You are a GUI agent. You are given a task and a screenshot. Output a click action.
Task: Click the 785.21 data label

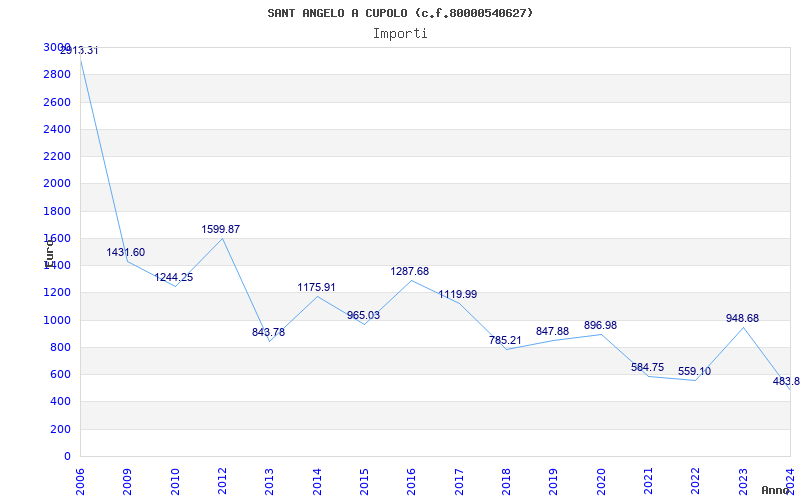tap(505, 340)
